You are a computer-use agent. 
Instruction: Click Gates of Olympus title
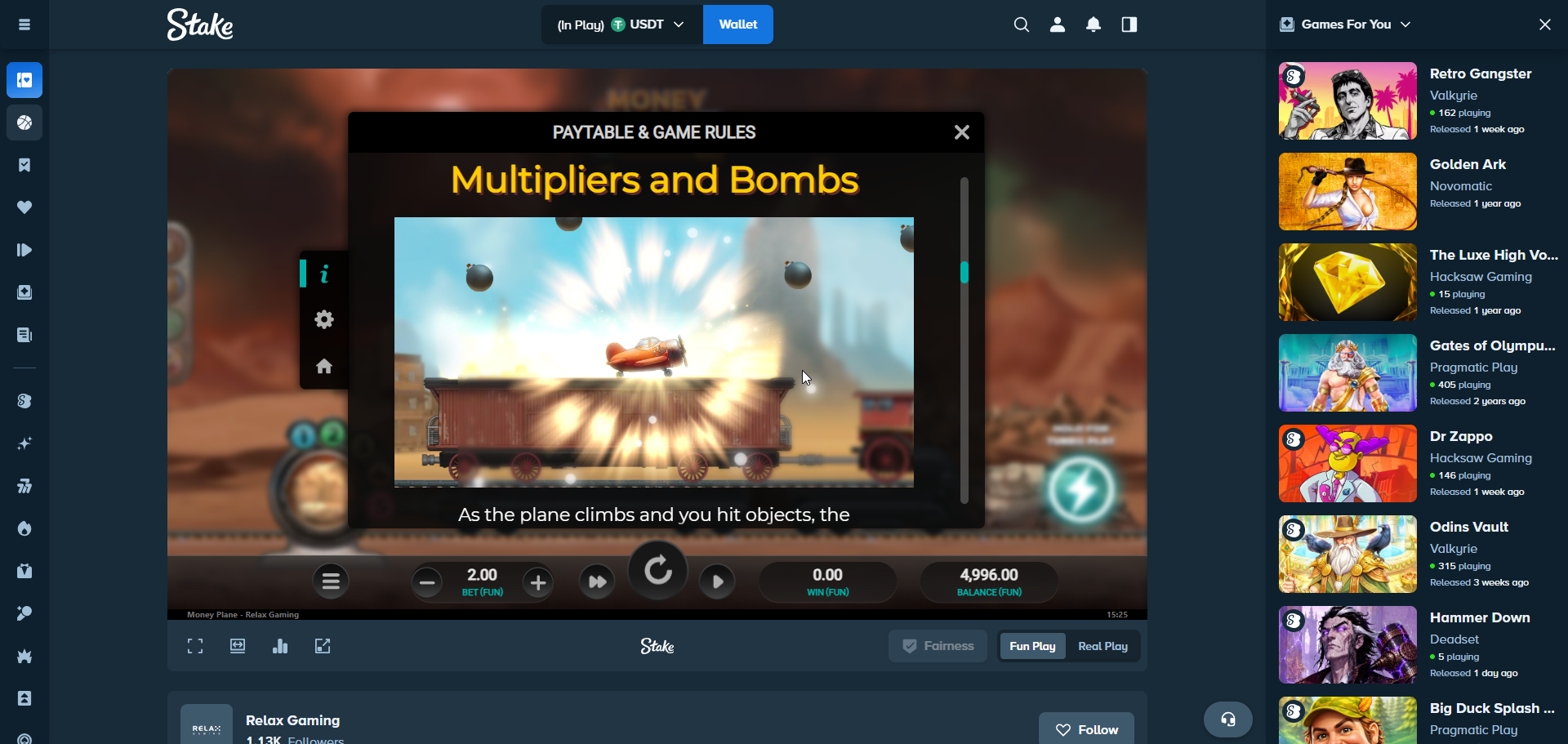click(1493, 345)
